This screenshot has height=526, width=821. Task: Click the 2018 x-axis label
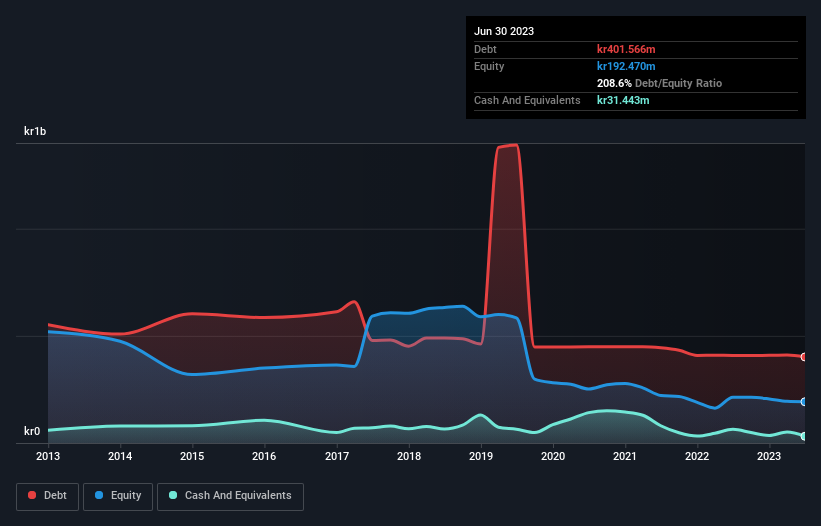click(409, 456)
